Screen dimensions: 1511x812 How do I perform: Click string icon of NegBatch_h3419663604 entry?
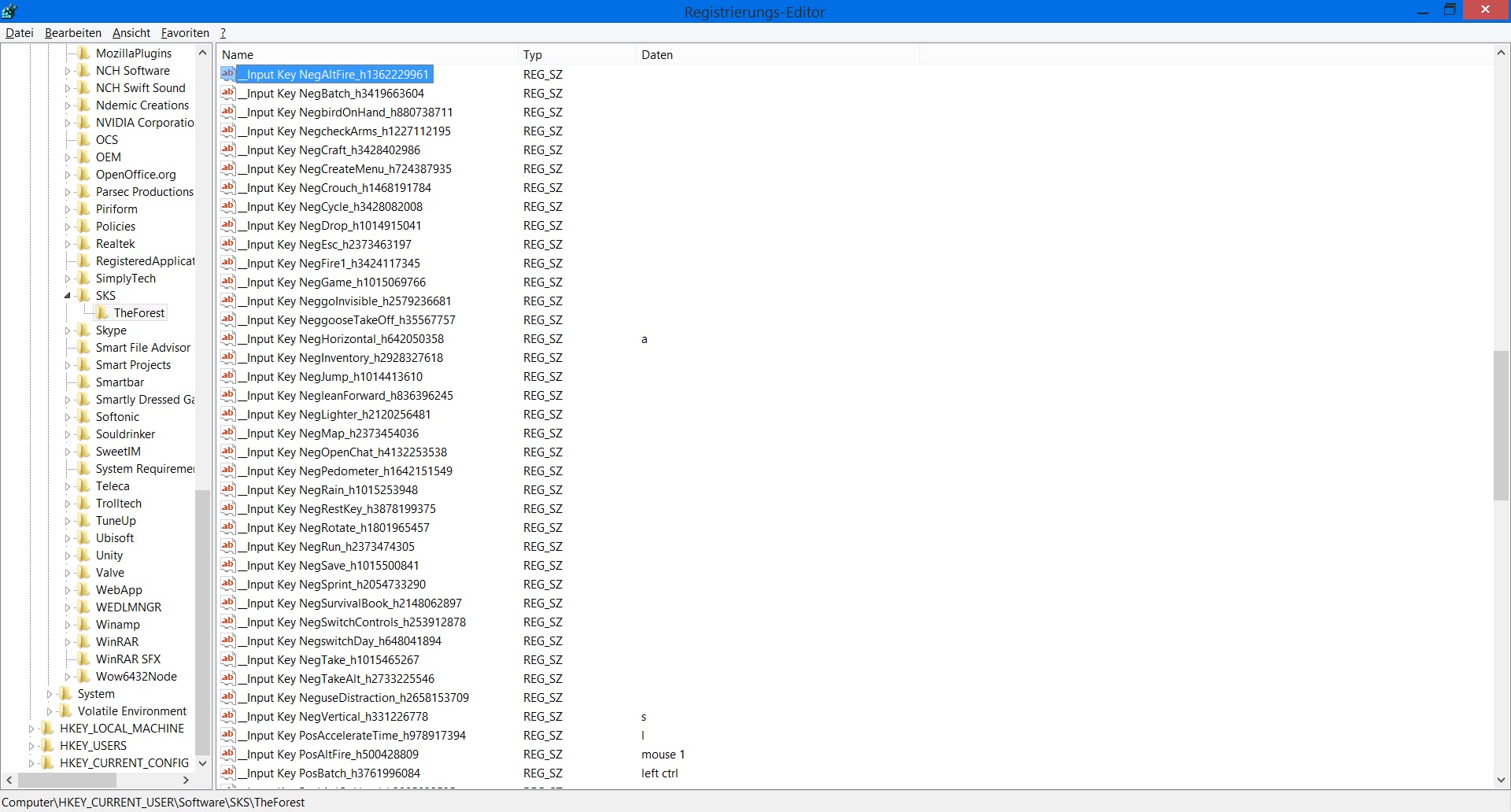228,93
